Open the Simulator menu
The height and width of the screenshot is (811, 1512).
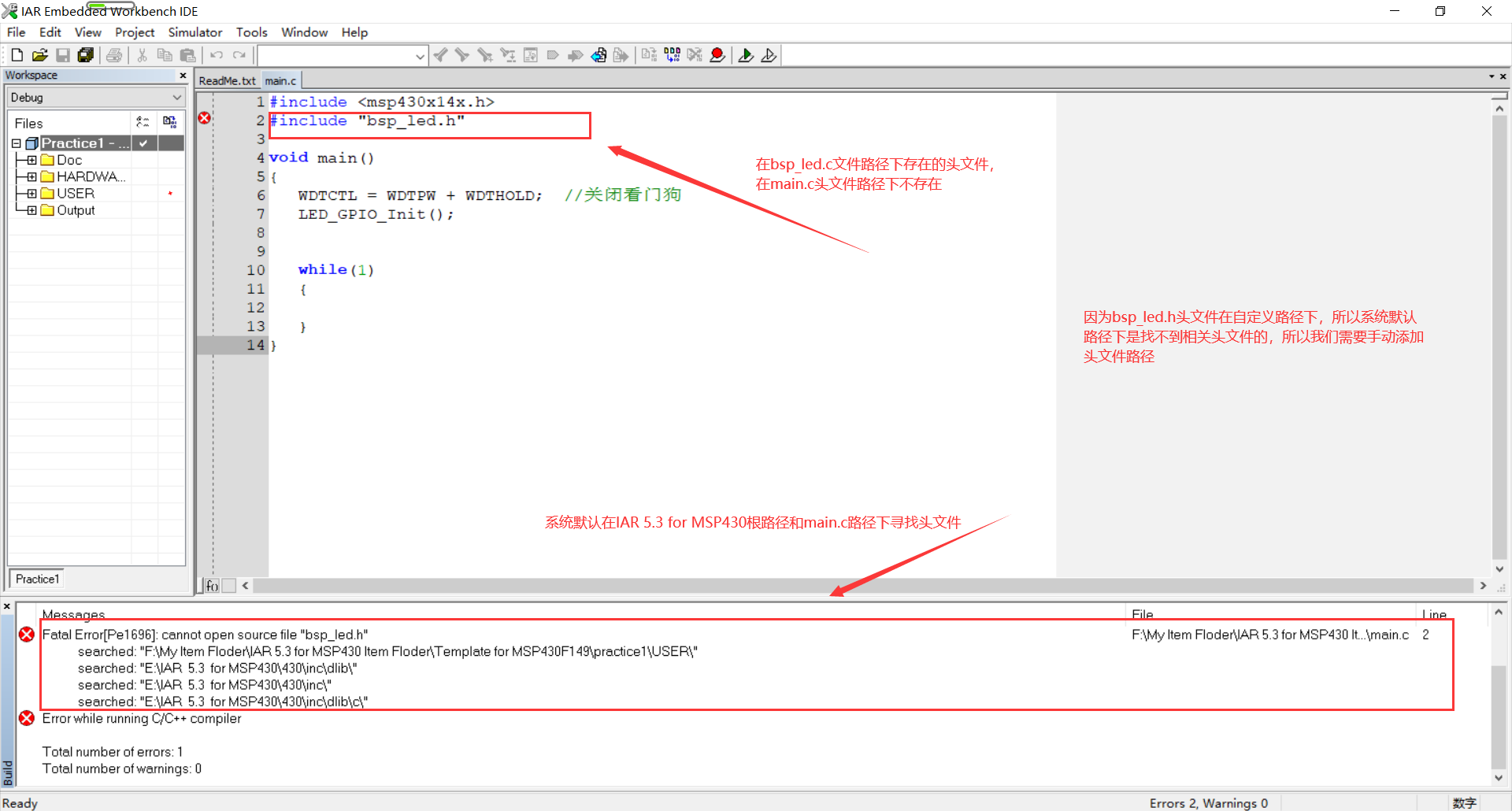[194, 32]
